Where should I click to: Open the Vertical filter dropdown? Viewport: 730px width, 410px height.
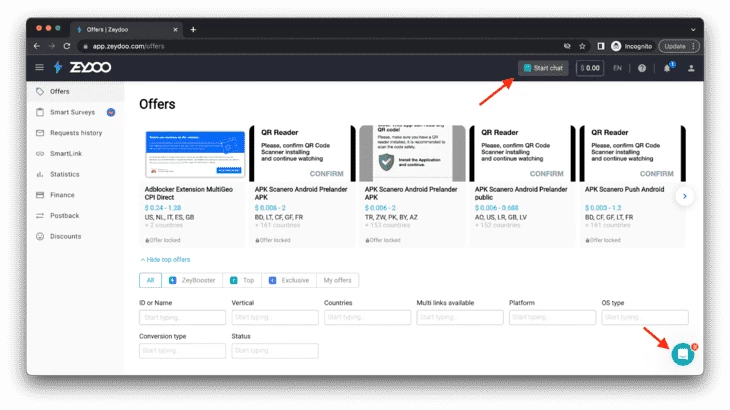(275, 317)
